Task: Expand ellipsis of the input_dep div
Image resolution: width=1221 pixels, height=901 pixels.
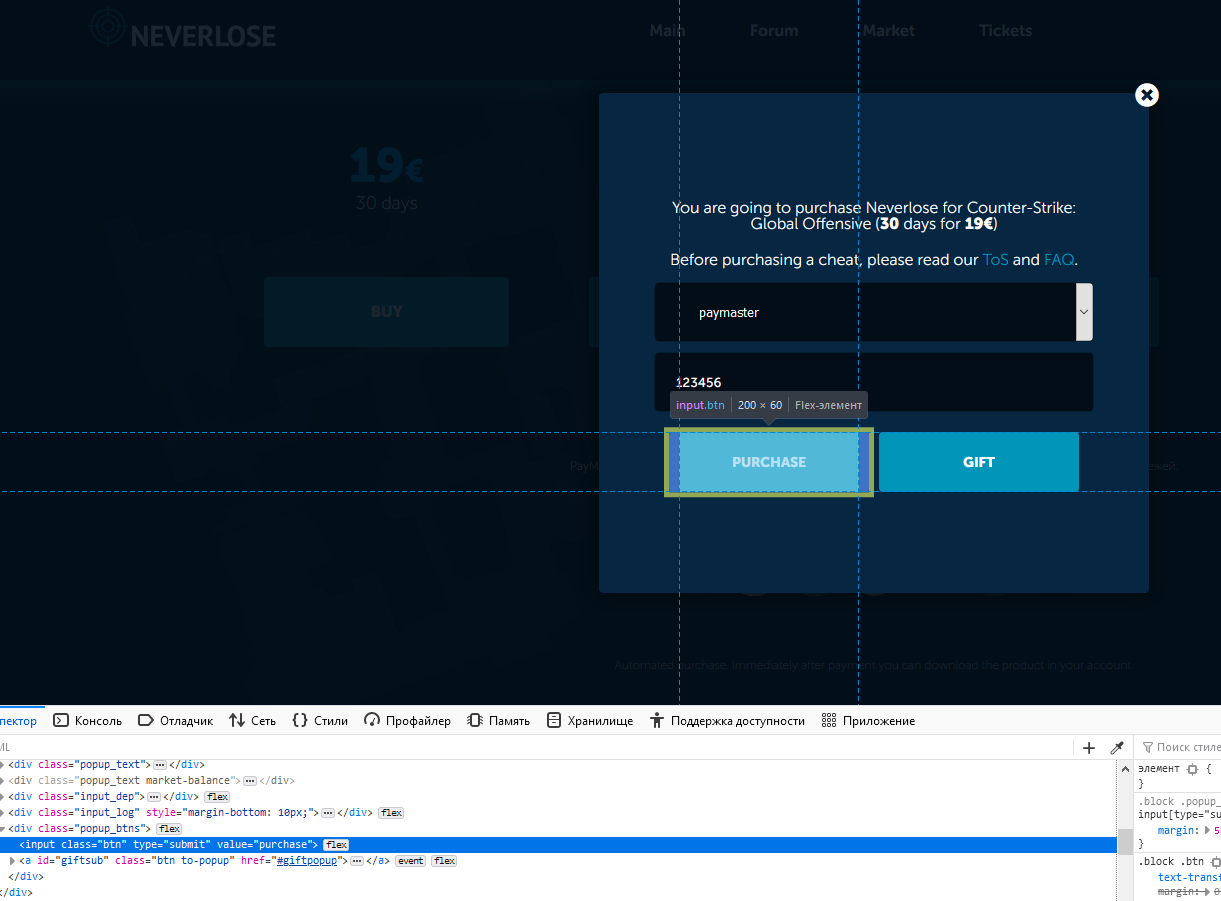Action: click(x=154, y=797)
